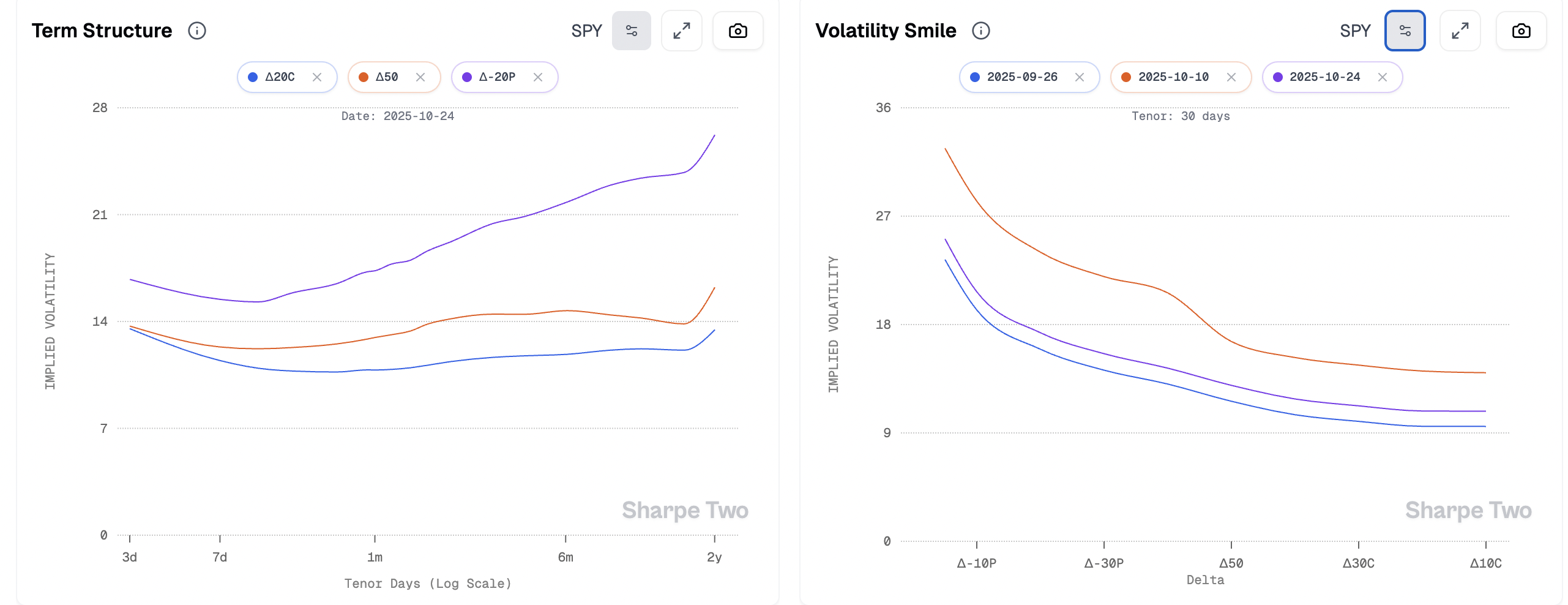Remove the Δ50 series chip

[x=420, y=77]
